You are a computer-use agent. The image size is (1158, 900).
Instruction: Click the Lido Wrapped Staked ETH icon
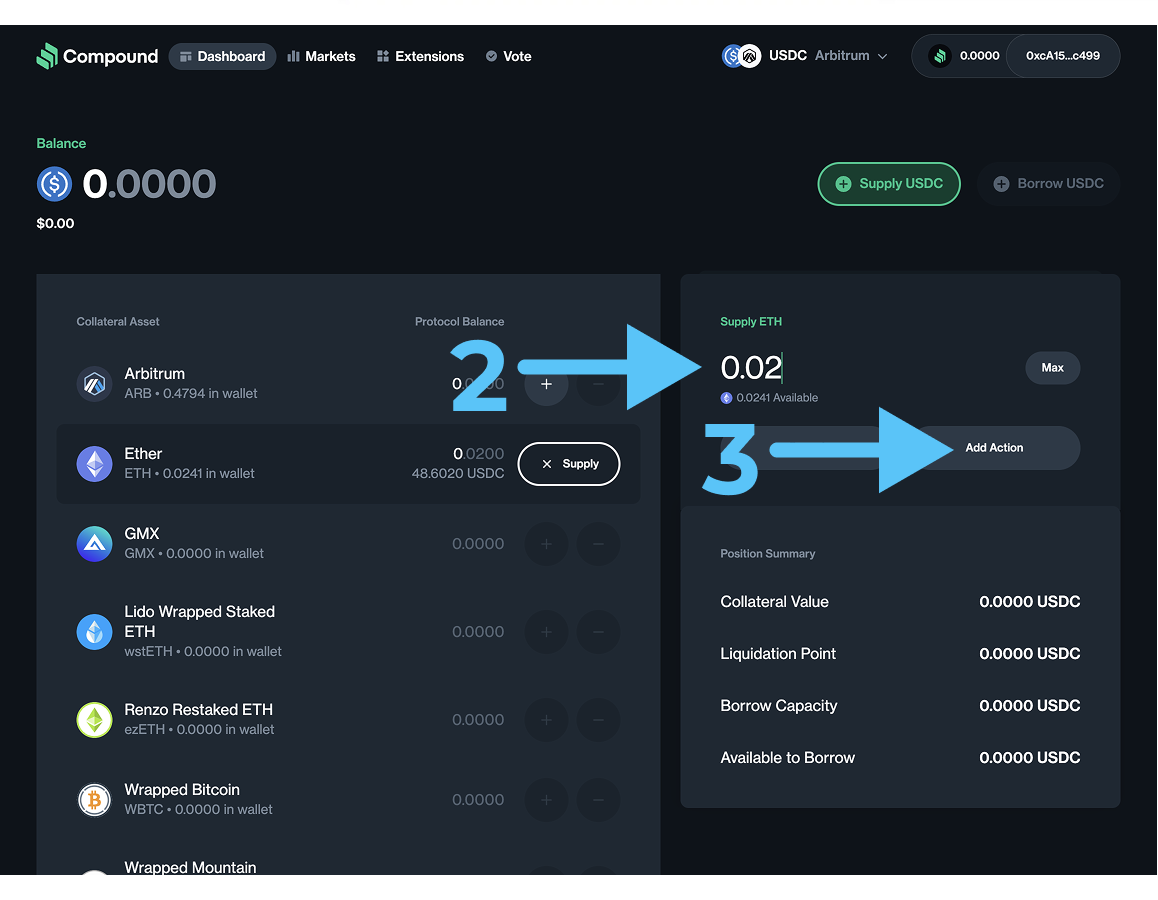[x=95, y=631]
